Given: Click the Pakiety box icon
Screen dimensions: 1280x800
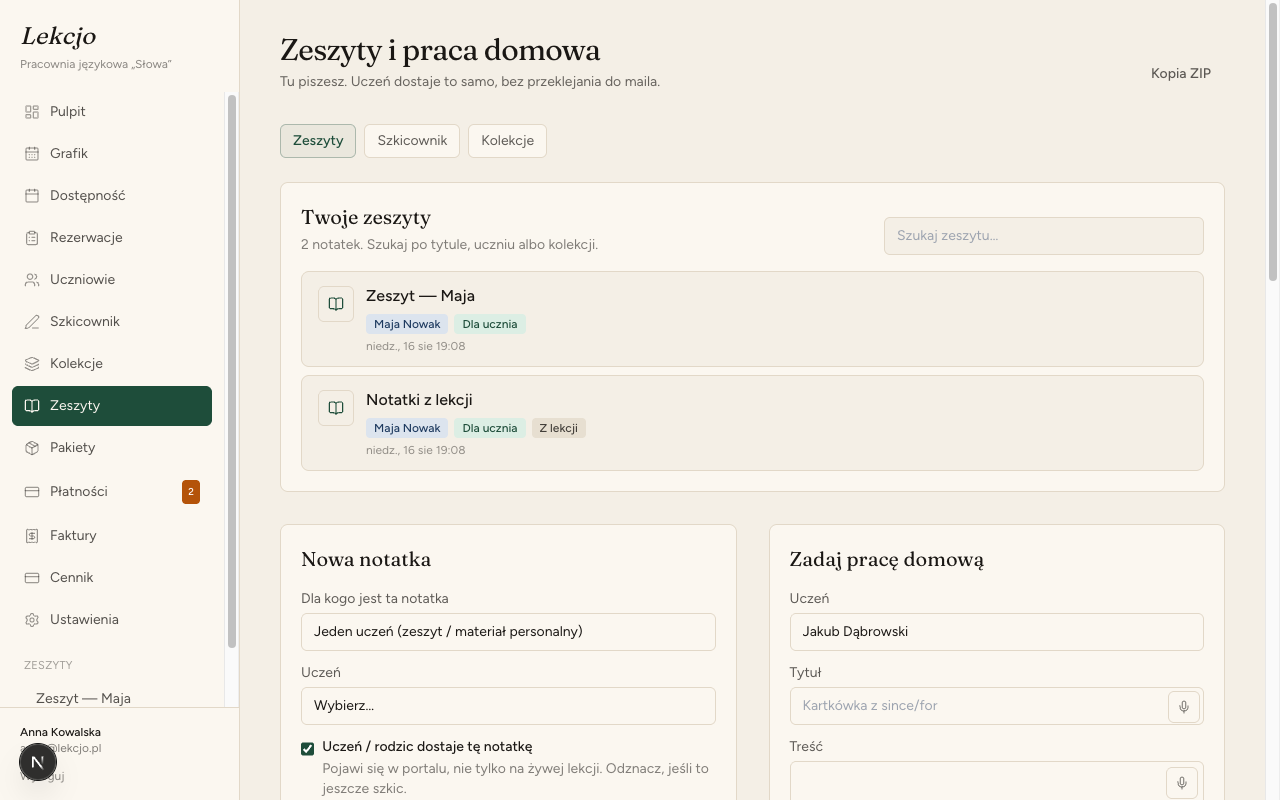Looking at the screenshot, I should pos(32,448).
